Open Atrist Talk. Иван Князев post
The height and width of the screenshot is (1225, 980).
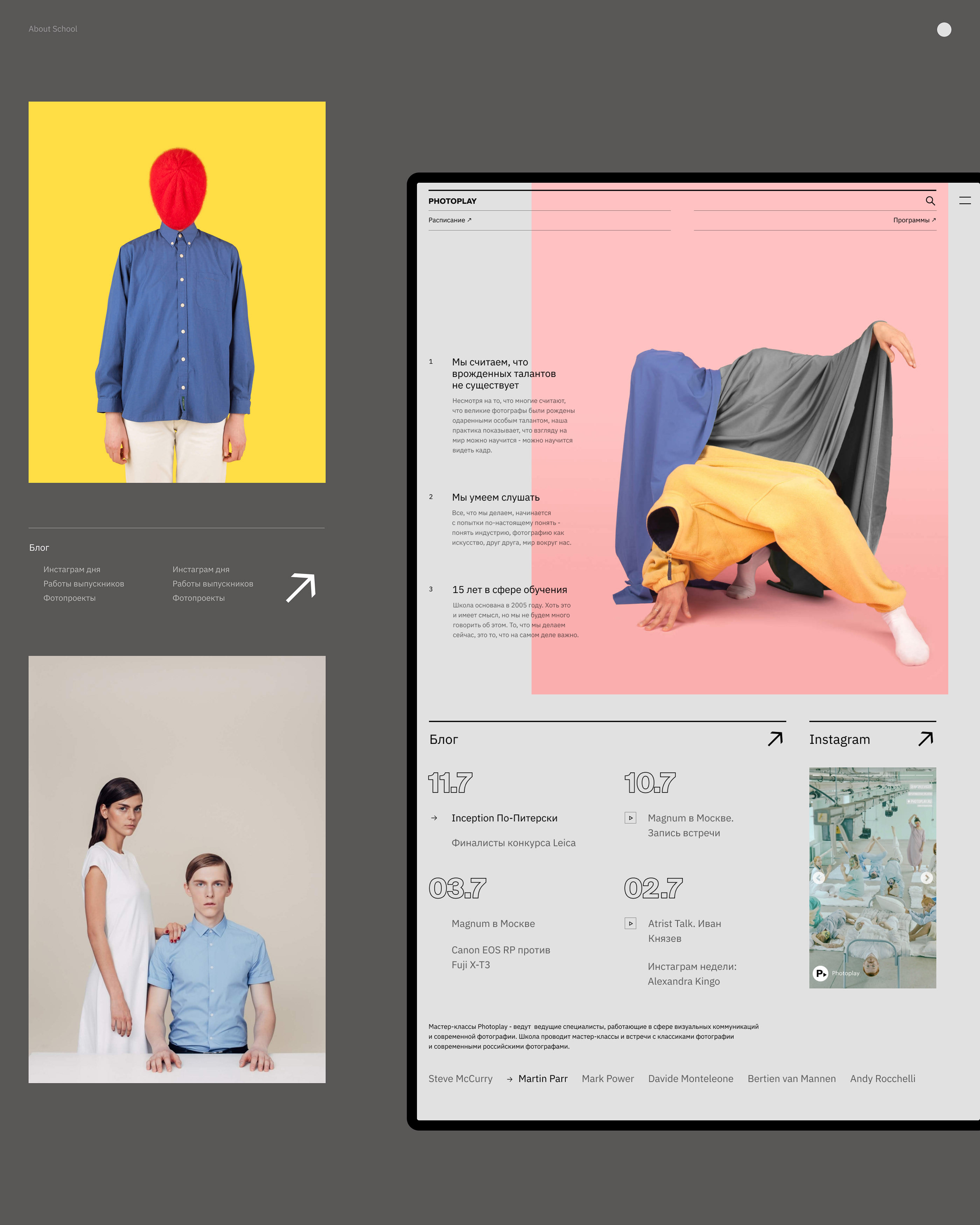[684, 931]
